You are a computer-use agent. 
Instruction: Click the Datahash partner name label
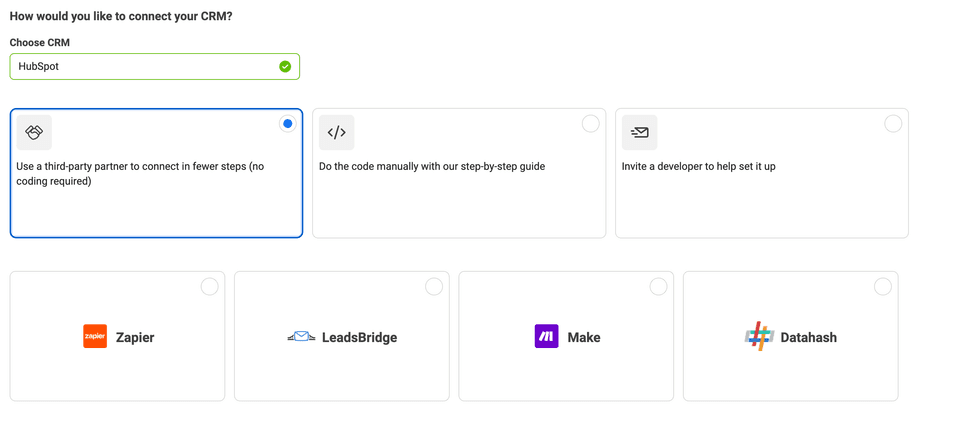[808, 337]
